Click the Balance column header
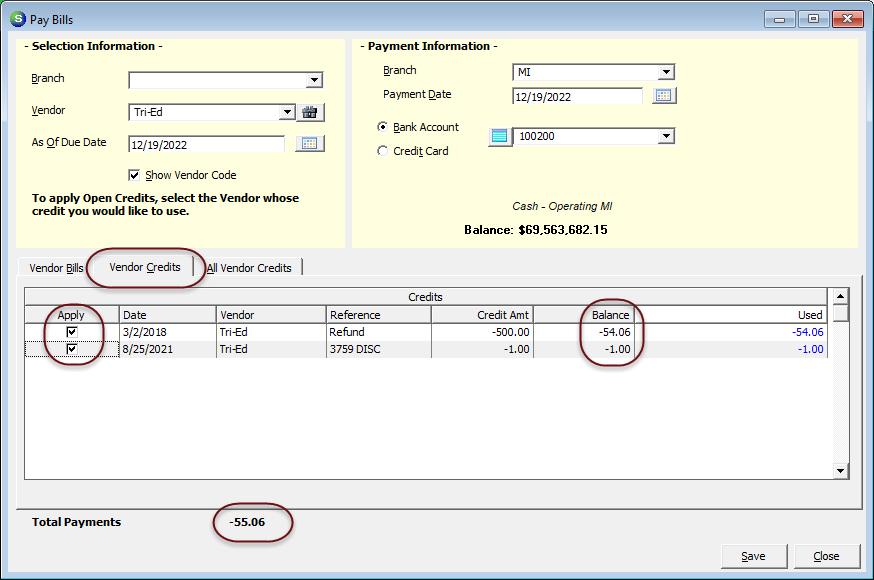Screen dimensions: 874x580 (x=584, y=315)
